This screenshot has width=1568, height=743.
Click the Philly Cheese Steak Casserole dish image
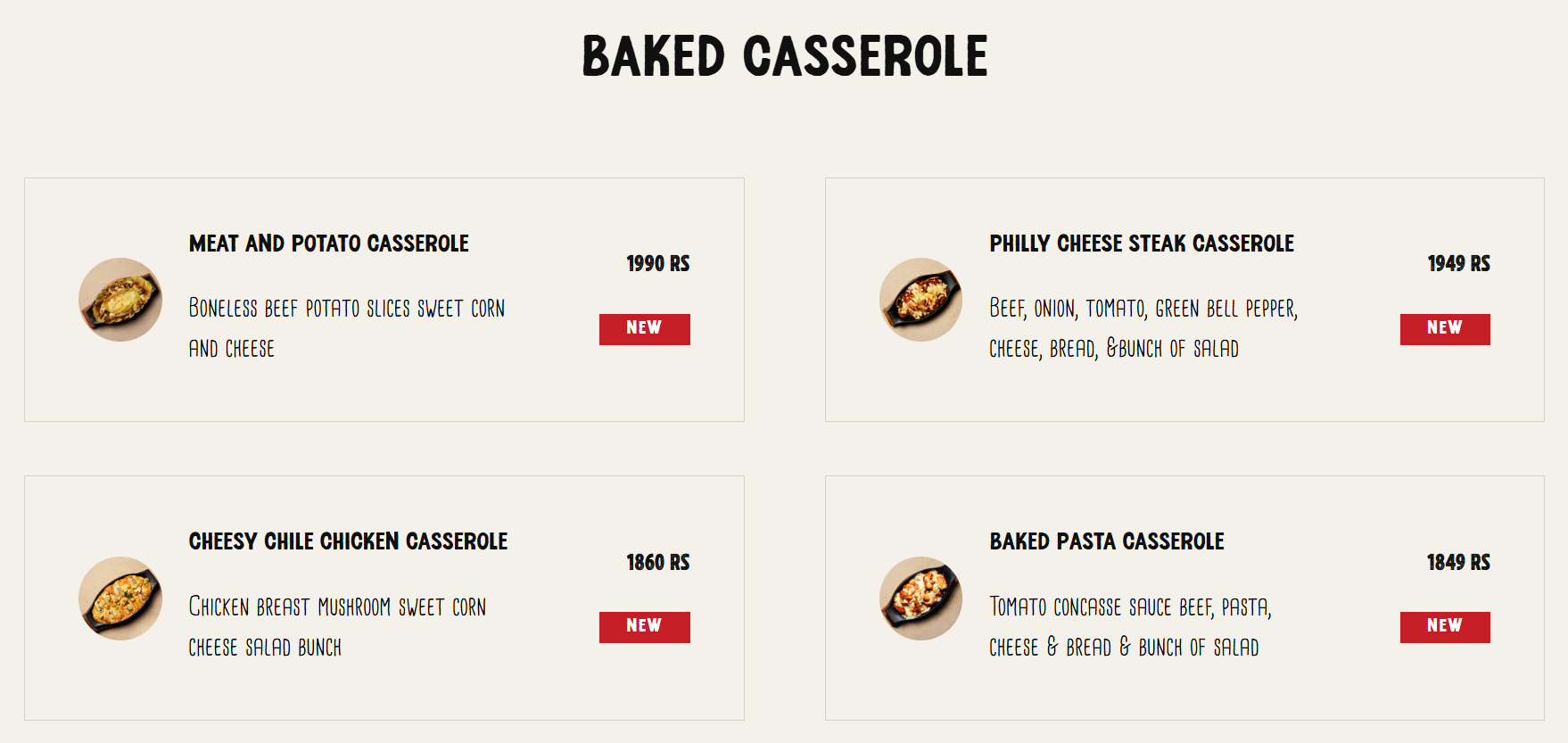pos(920,300)
